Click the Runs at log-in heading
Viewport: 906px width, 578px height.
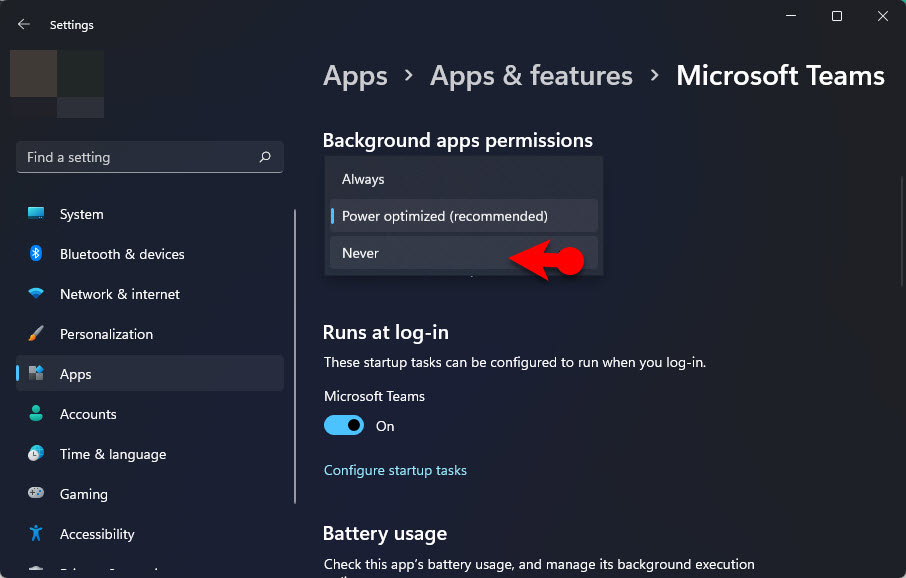click(x=385, y=332)
